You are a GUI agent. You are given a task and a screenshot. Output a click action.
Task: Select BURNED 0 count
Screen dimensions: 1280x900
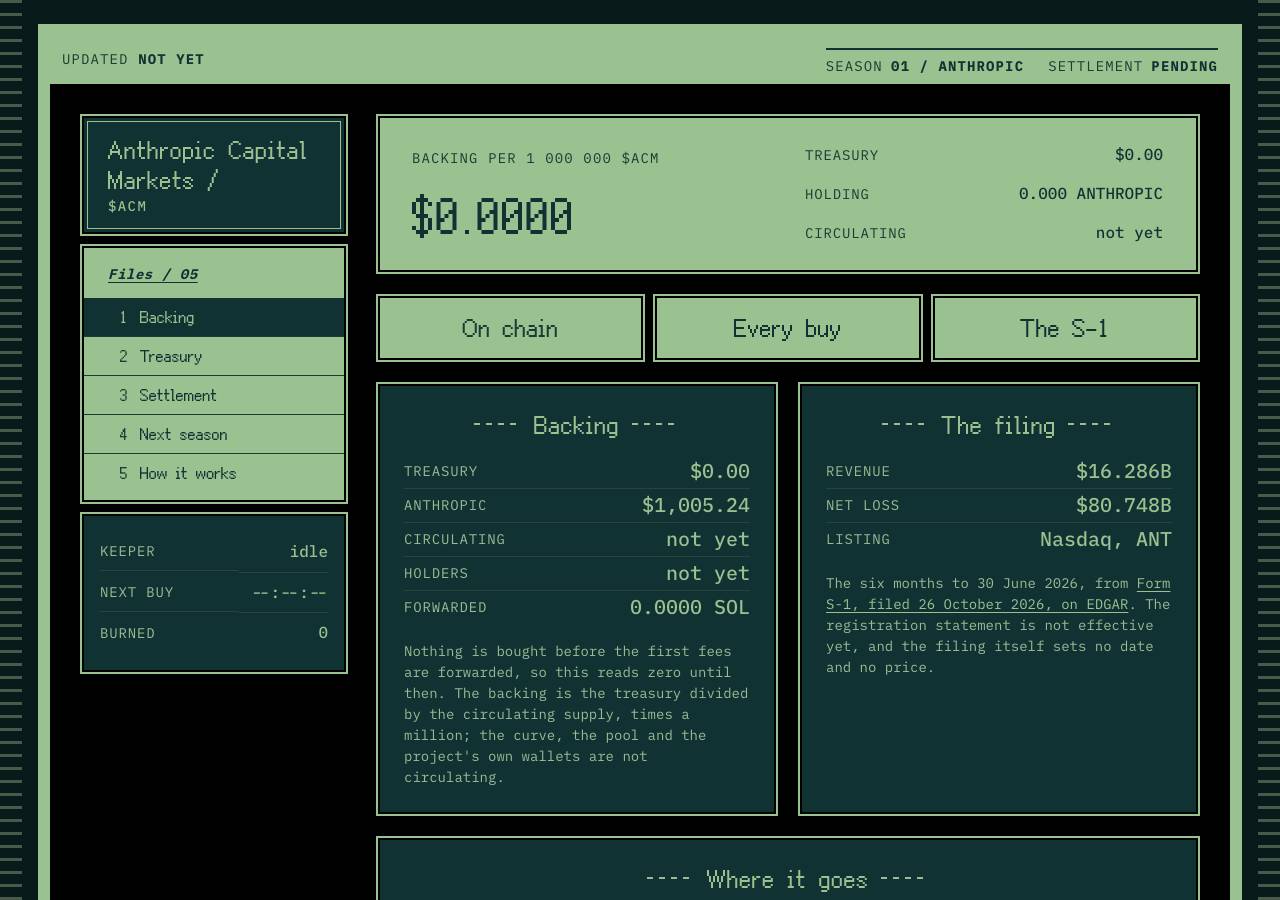pos(323,632)
